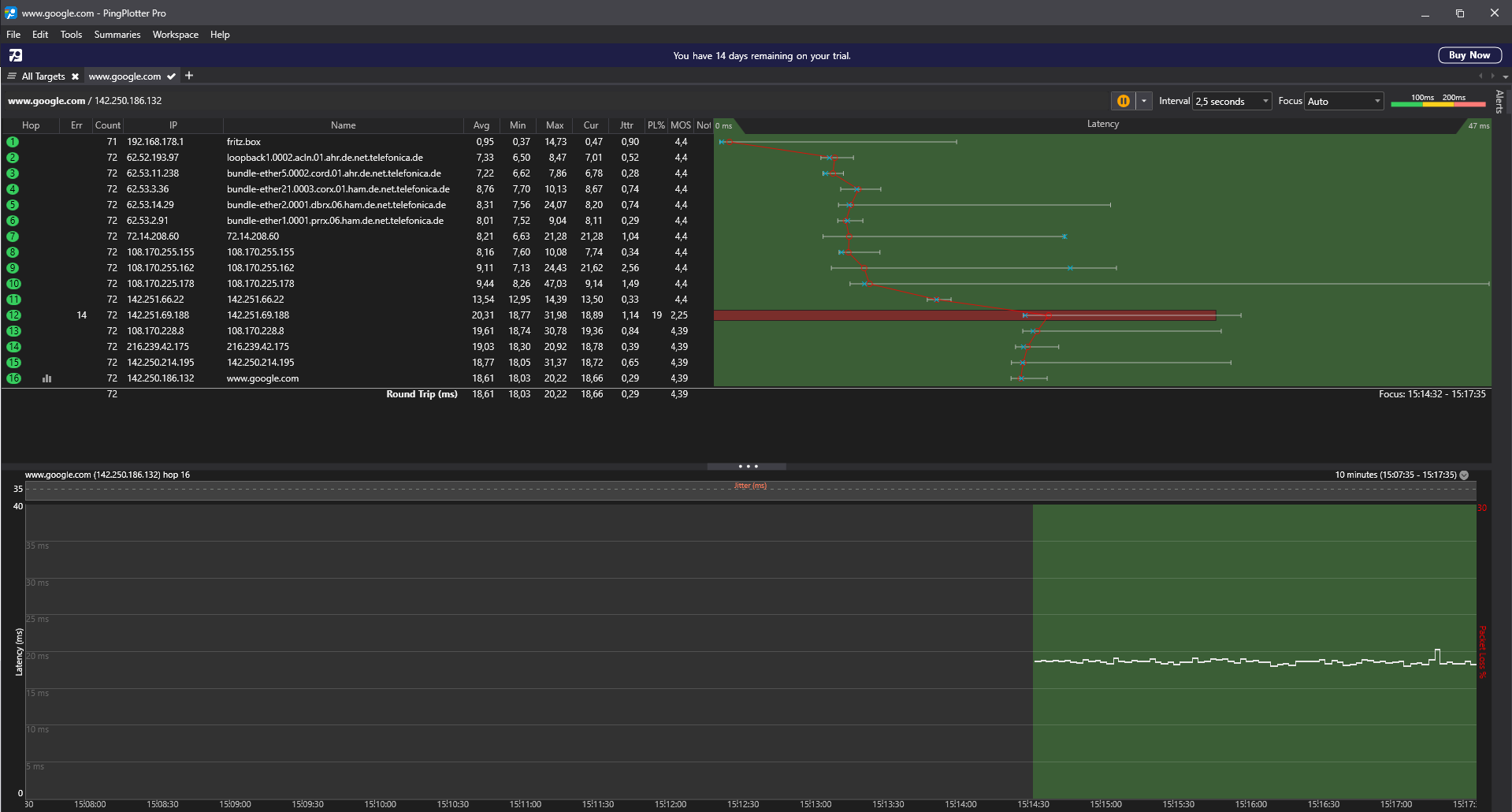The image size is (1512, 812).
Task: Pause tracing with the orange pause button
Action: 1124,101
